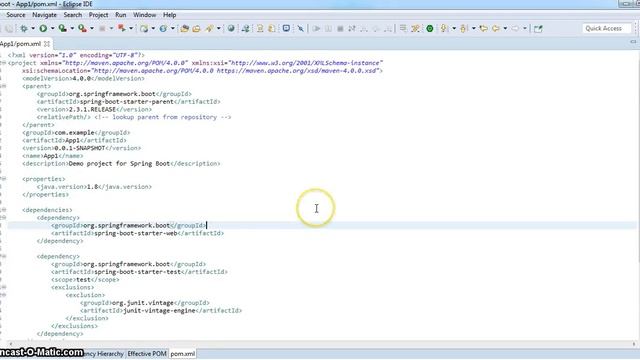This screenshot has height=360, width=640.
Task: Click the Quick Access field
Action: click(607, 29)
